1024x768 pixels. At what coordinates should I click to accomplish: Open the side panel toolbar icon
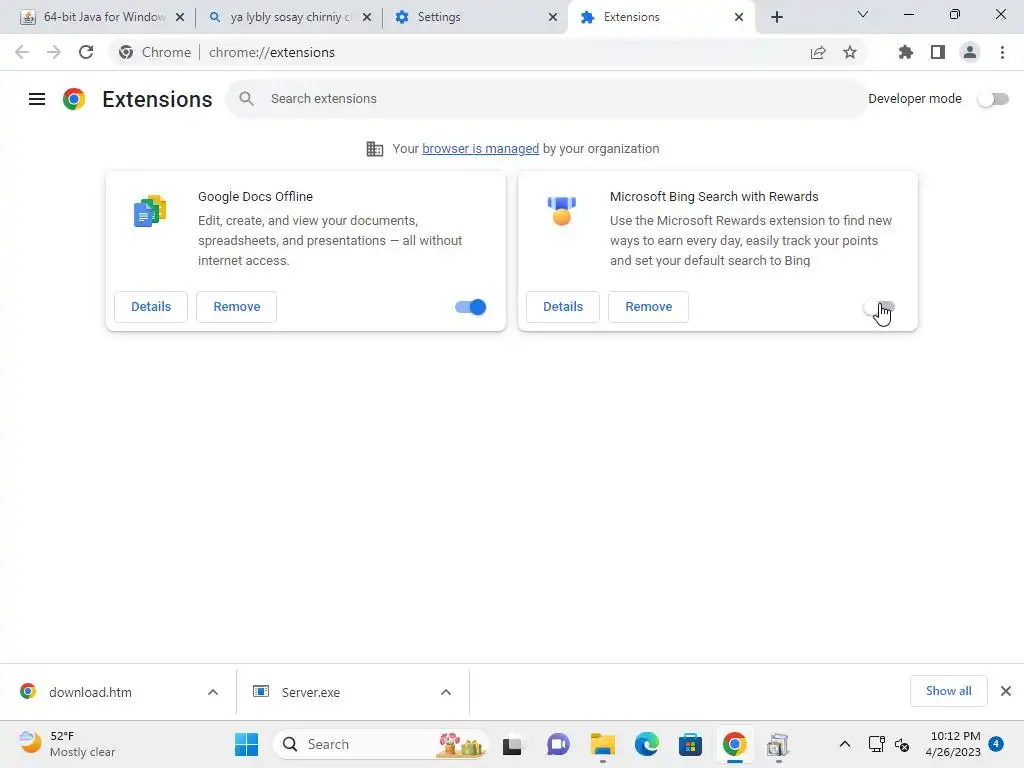(938, 52)
